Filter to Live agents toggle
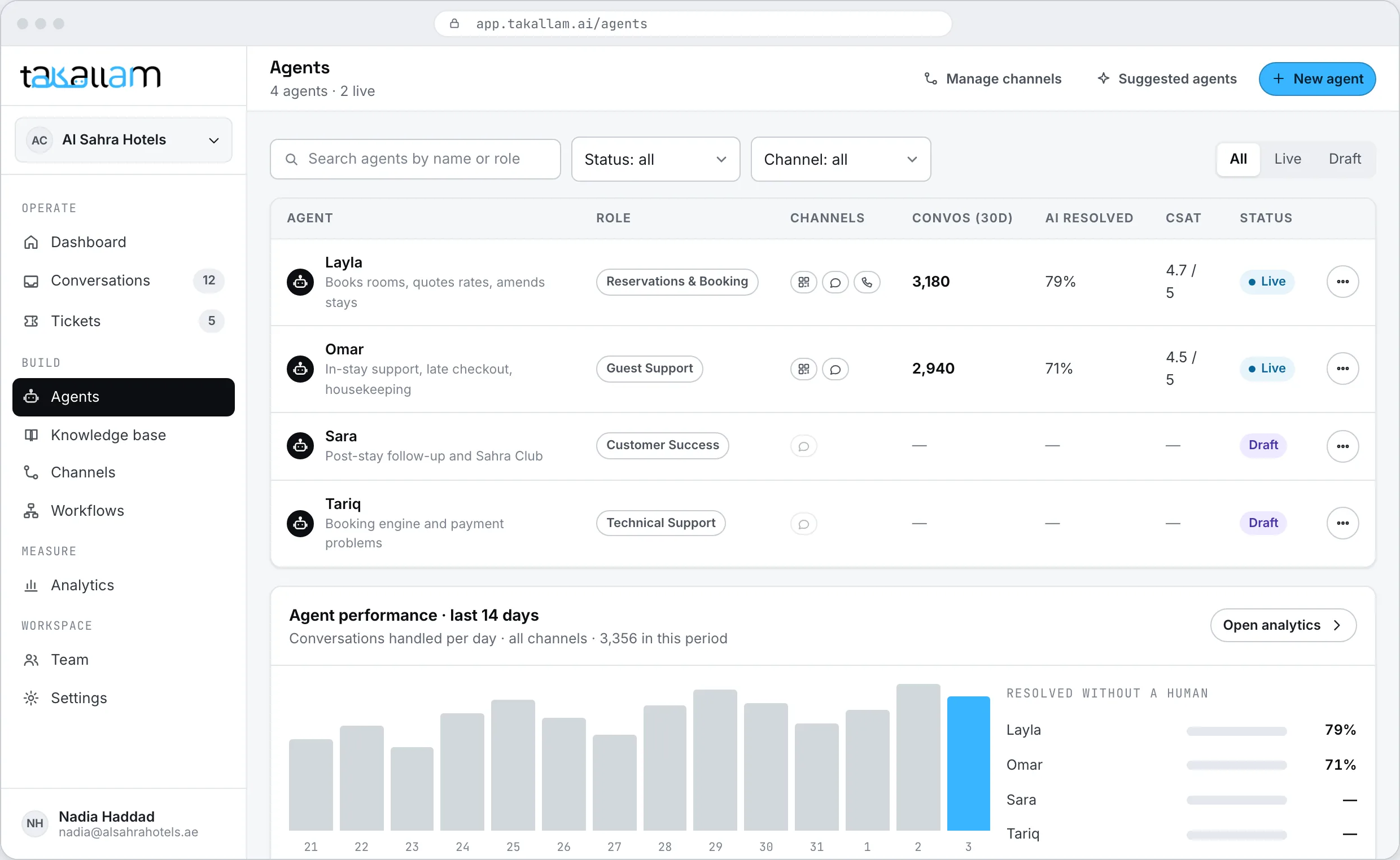 [x=1287, y=159]
